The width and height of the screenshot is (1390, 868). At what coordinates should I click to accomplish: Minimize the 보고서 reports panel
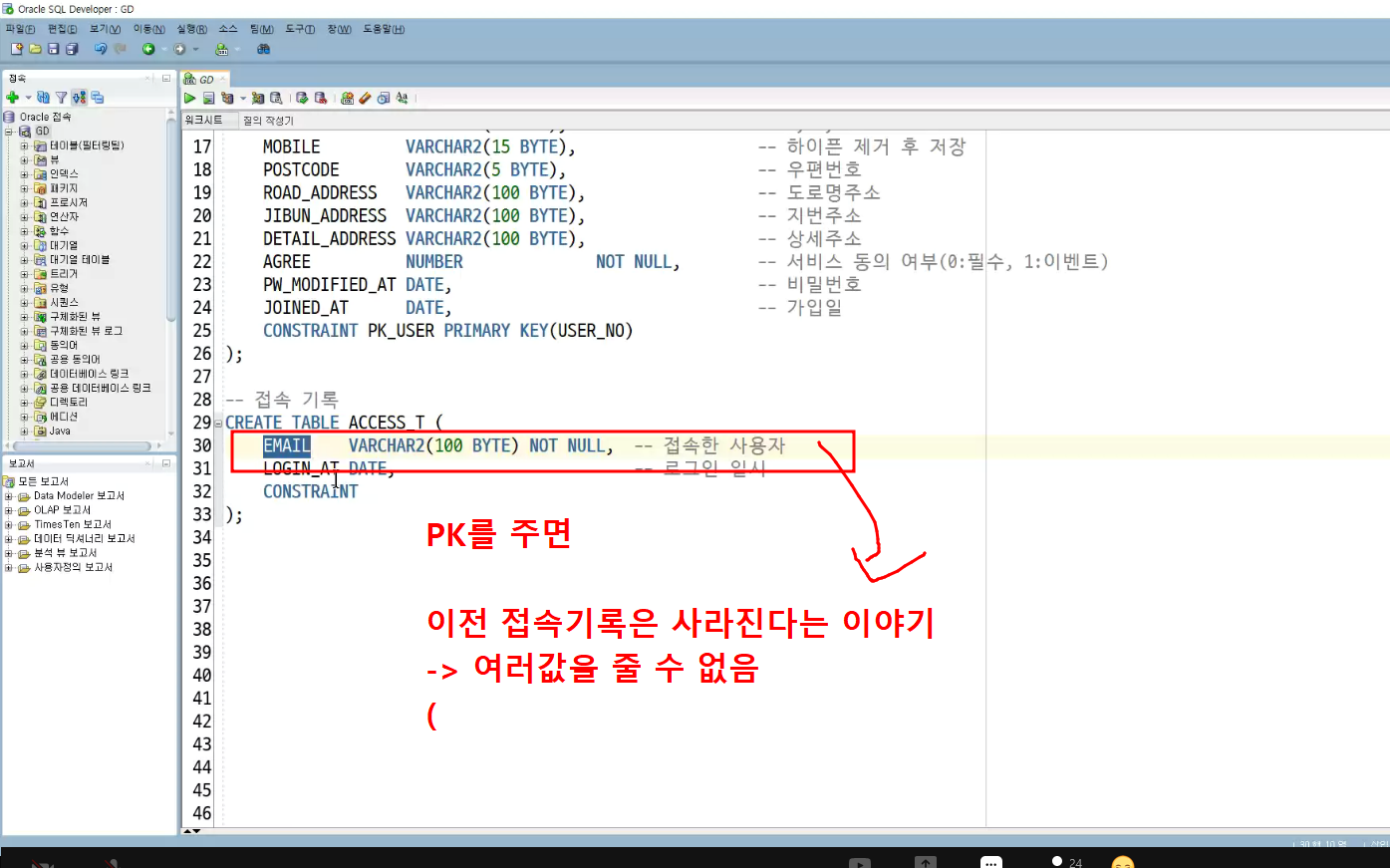(x=166, y=463)
